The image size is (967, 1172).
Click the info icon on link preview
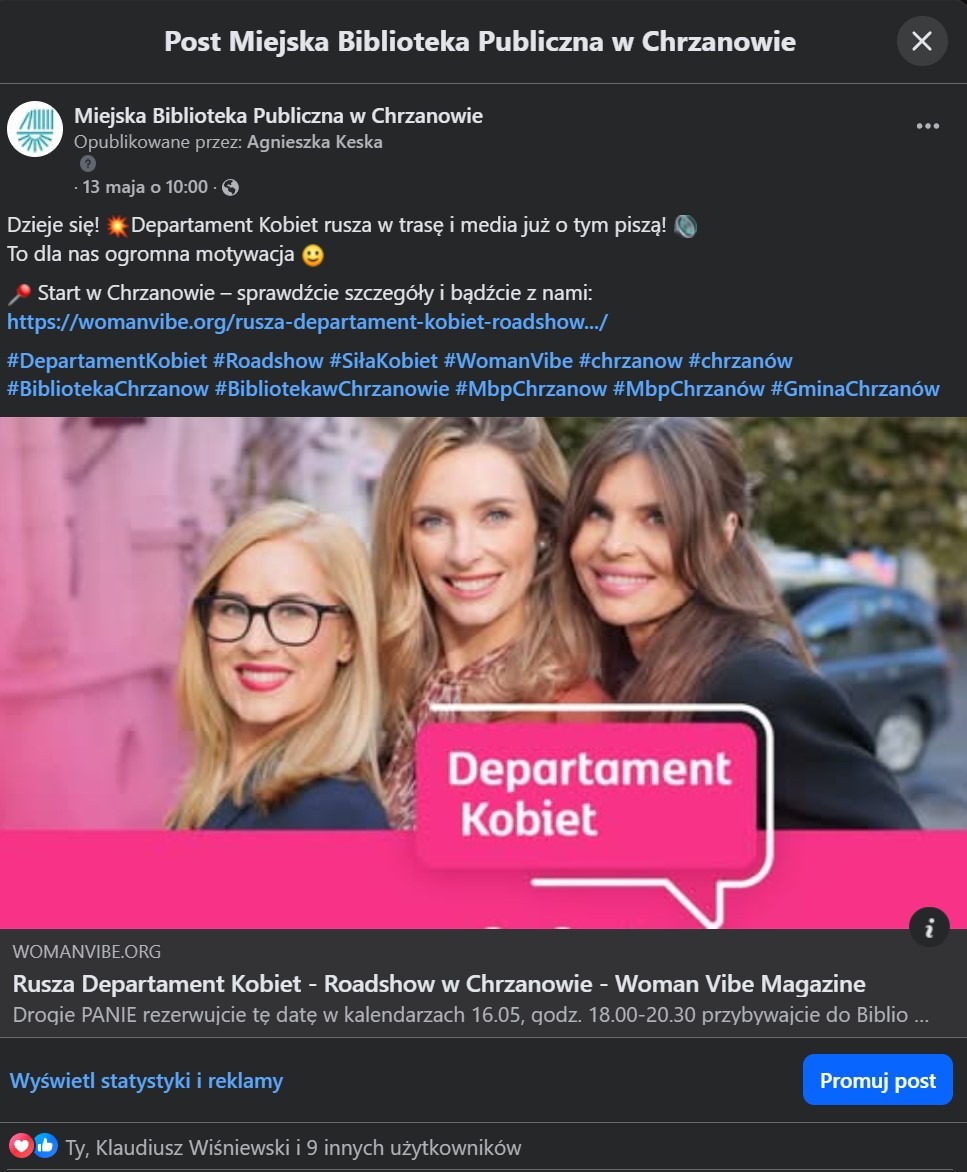929,928
